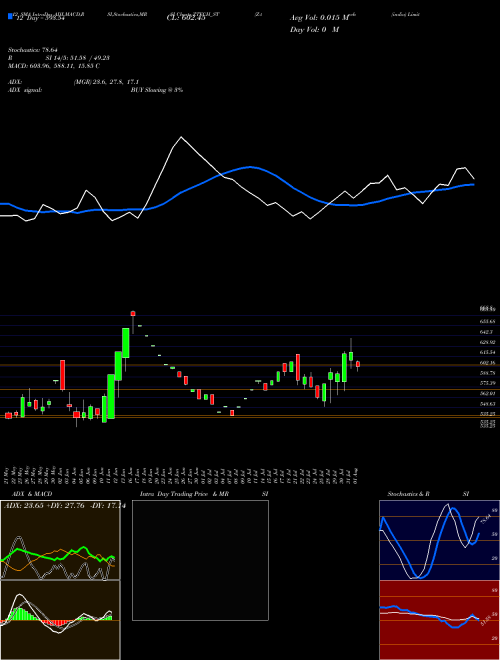Click the ADX: 23.65 +DY: 27.76 readout
Viewport: 500px width, 660px height.
(x=45, y=506)
